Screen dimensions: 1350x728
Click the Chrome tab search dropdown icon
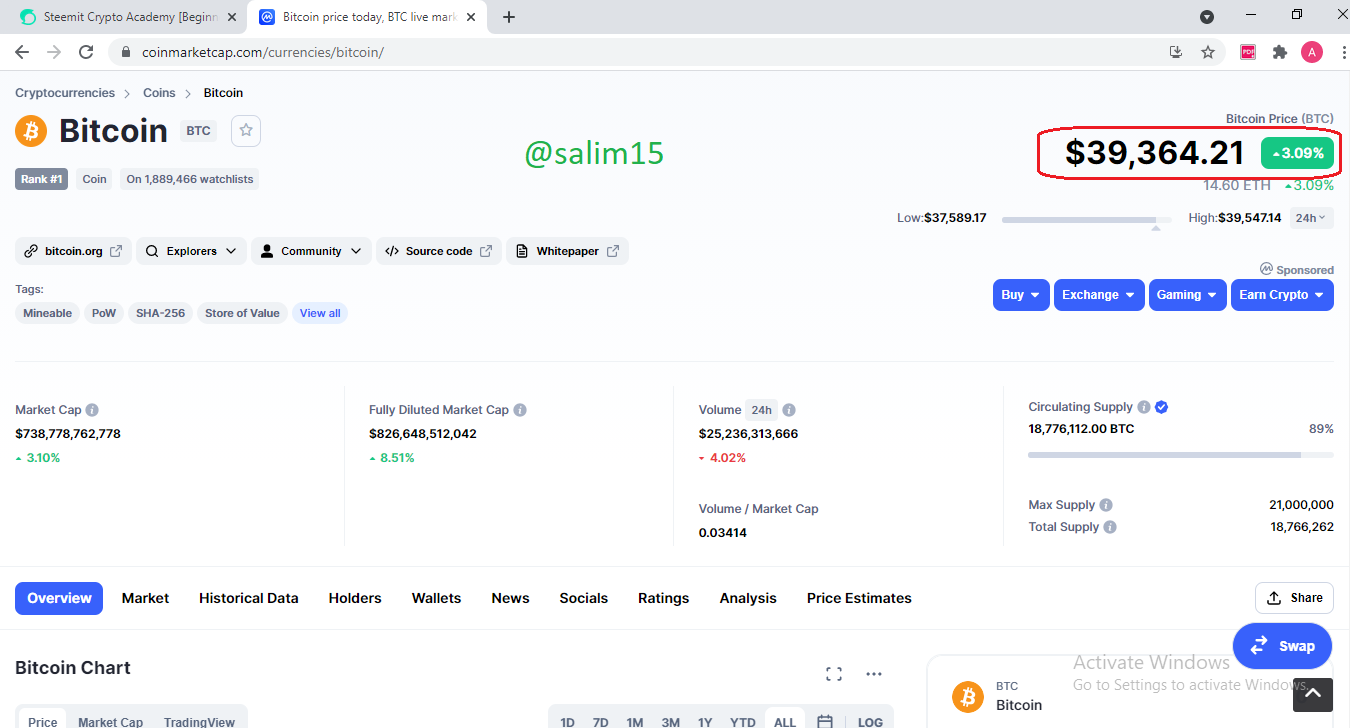pos(1207,17)
